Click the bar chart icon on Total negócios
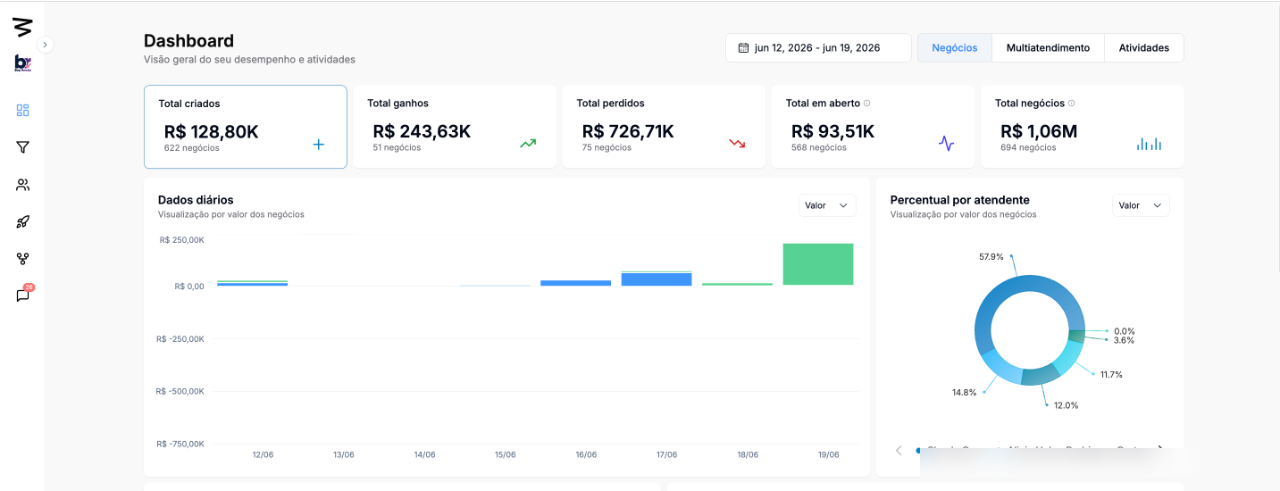 pos(1149,144)
